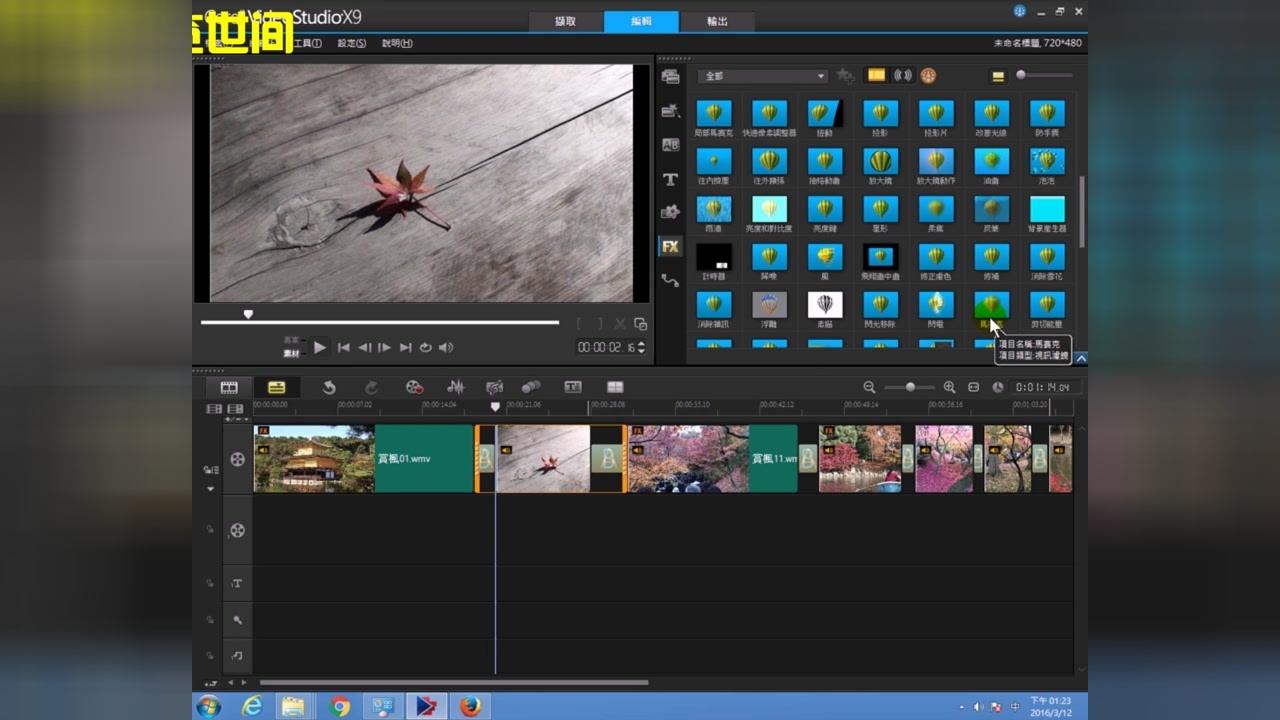Open the Path (motion) library icon
The image size is (1280, 720).
pos(670,281)
